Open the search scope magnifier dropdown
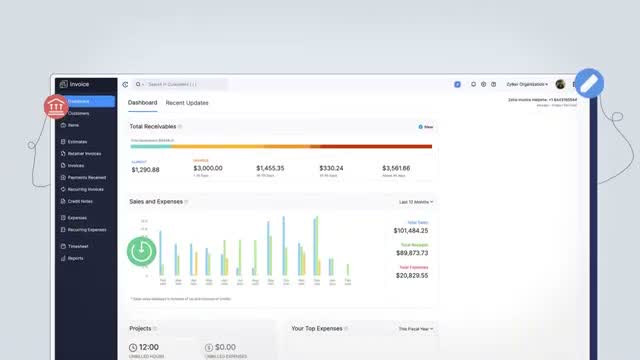 click(x=140, y=84)
